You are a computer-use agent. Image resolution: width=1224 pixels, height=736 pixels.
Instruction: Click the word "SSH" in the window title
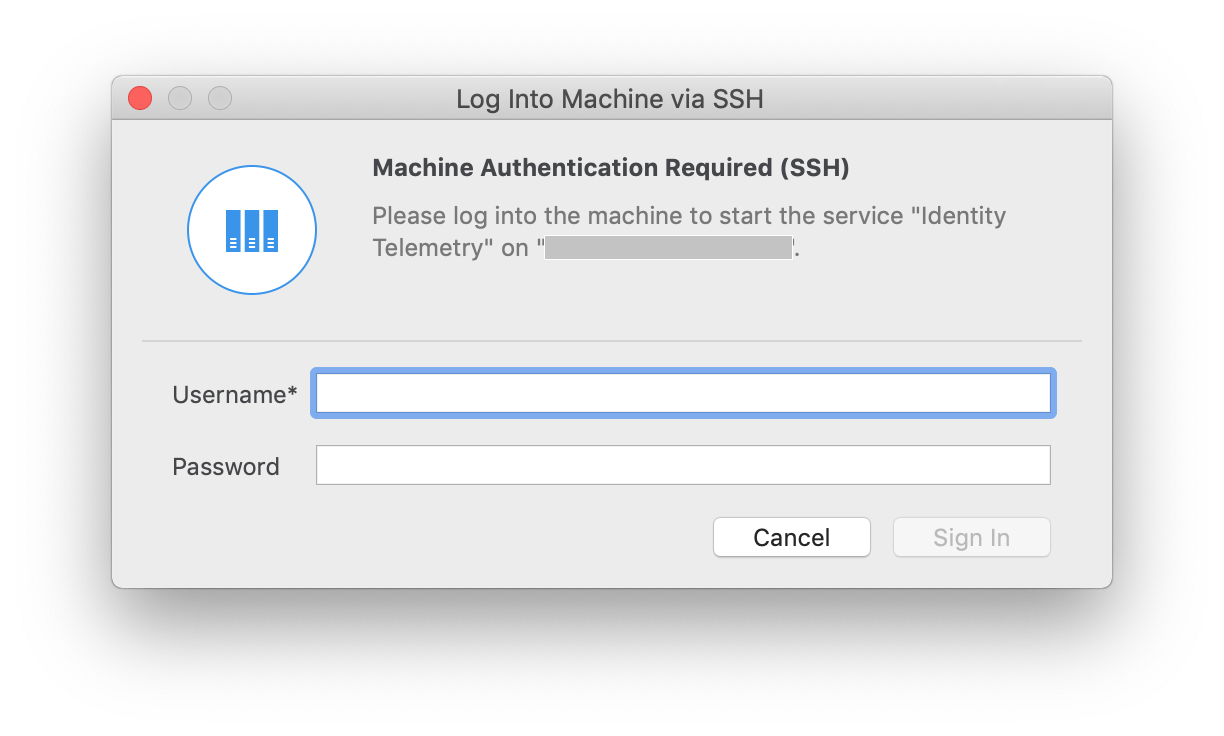click(739, 99)
